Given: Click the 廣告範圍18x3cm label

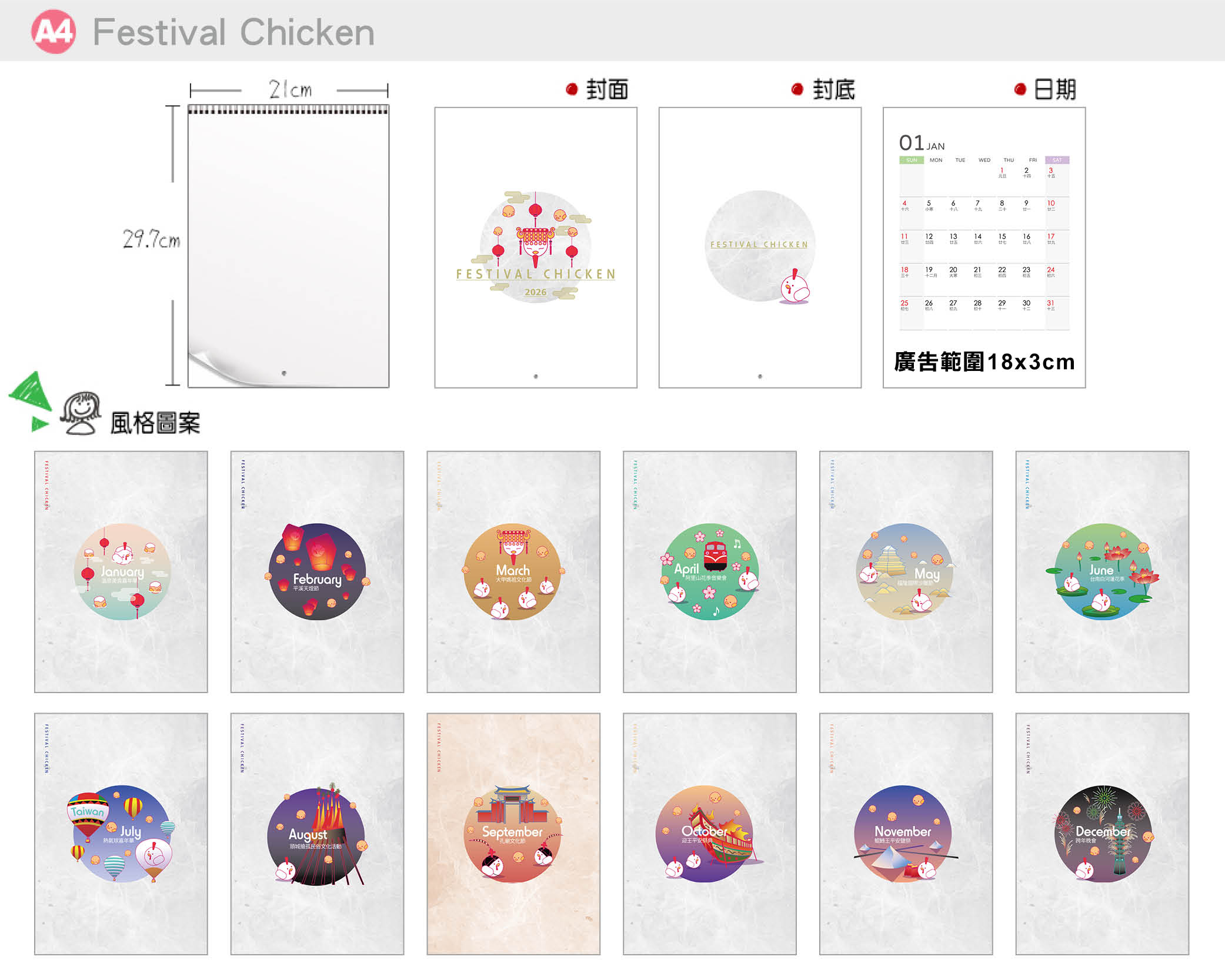Looking at the screenshot, I should [x=984, y=362].
